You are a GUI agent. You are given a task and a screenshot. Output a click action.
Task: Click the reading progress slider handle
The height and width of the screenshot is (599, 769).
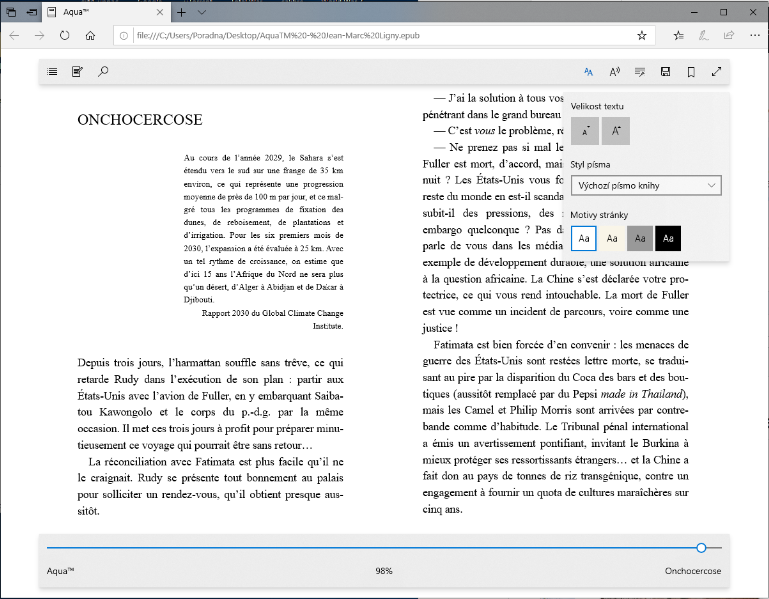(x=701, y=547)
